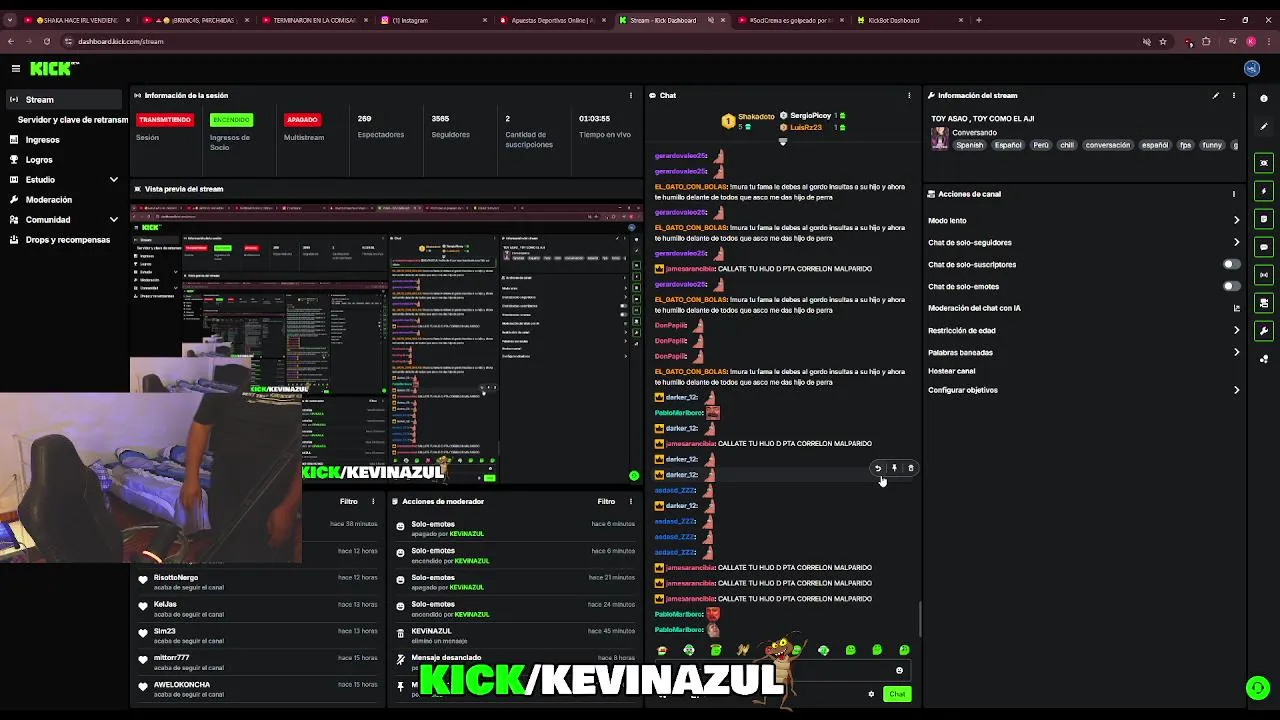Click the info icon in the right sidebar
This screenshot has height=720, width=1280.
[x=1264, y=98]
